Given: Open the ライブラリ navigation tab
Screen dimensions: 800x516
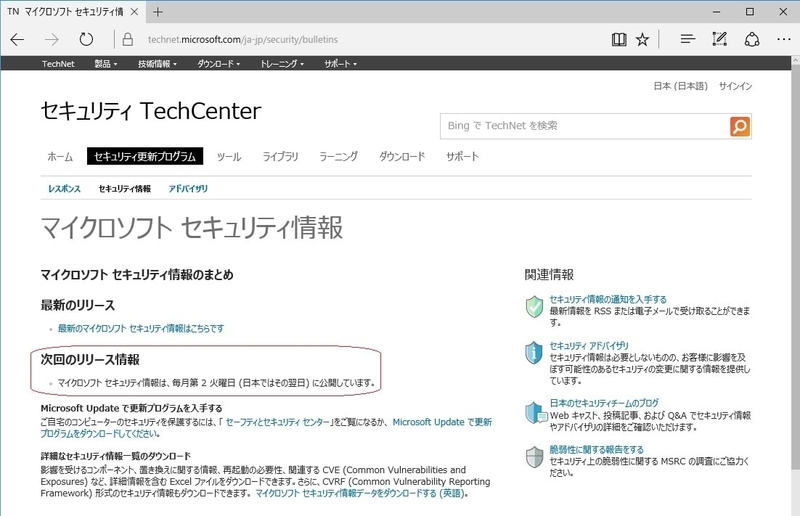Looking at the screenshot, I should [280, 157].
